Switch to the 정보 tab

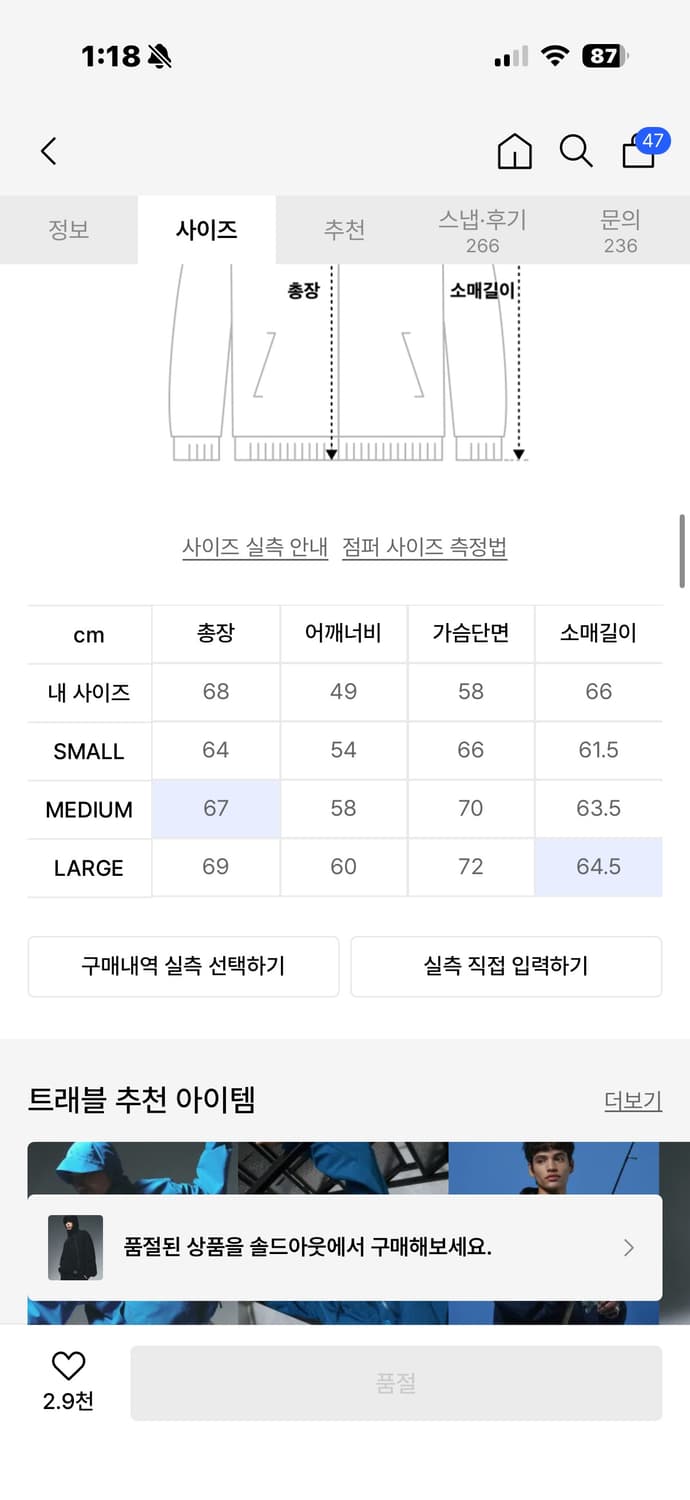pyautogui.click(x=68, y=229)
